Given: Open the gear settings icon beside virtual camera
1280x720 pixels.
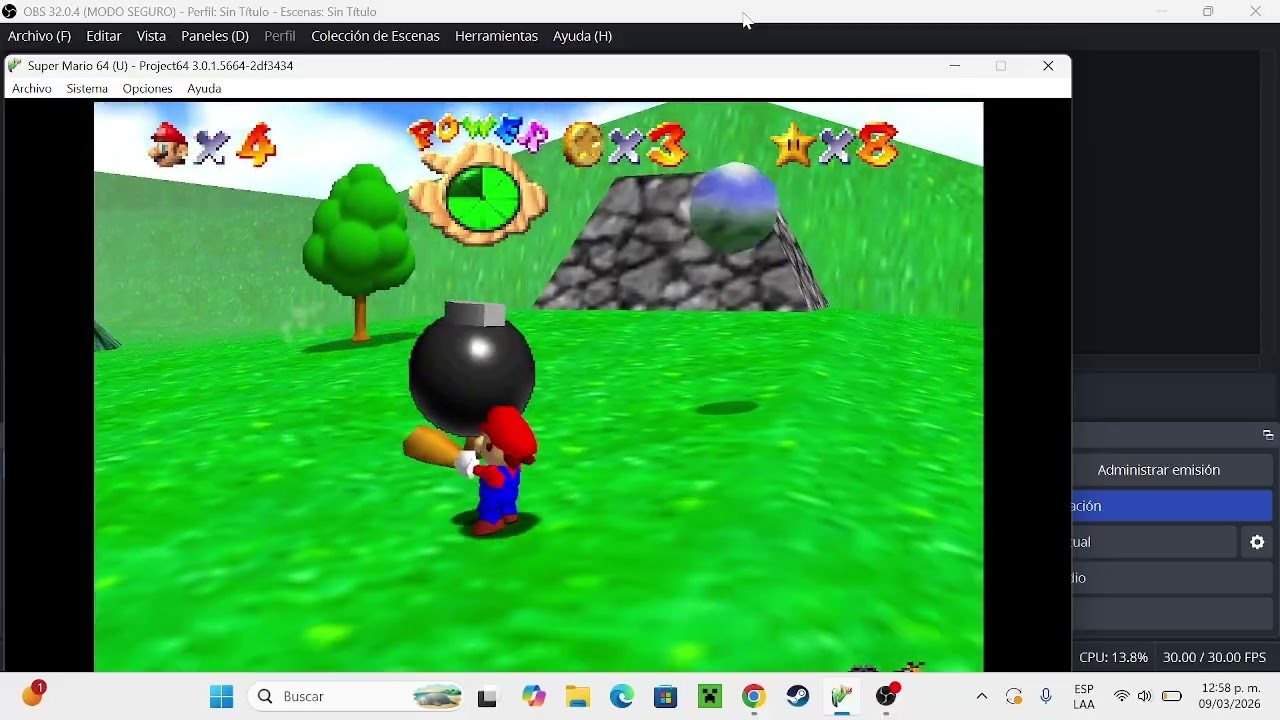Looking at the screenshot, I should click(x=1257, y=542).
